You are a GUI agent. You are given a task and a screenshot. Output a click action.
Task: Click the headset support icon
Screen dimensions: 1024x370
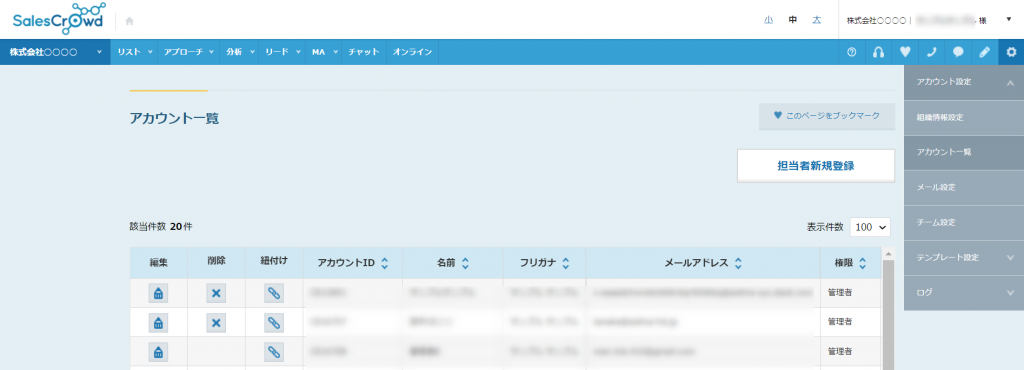878,52
